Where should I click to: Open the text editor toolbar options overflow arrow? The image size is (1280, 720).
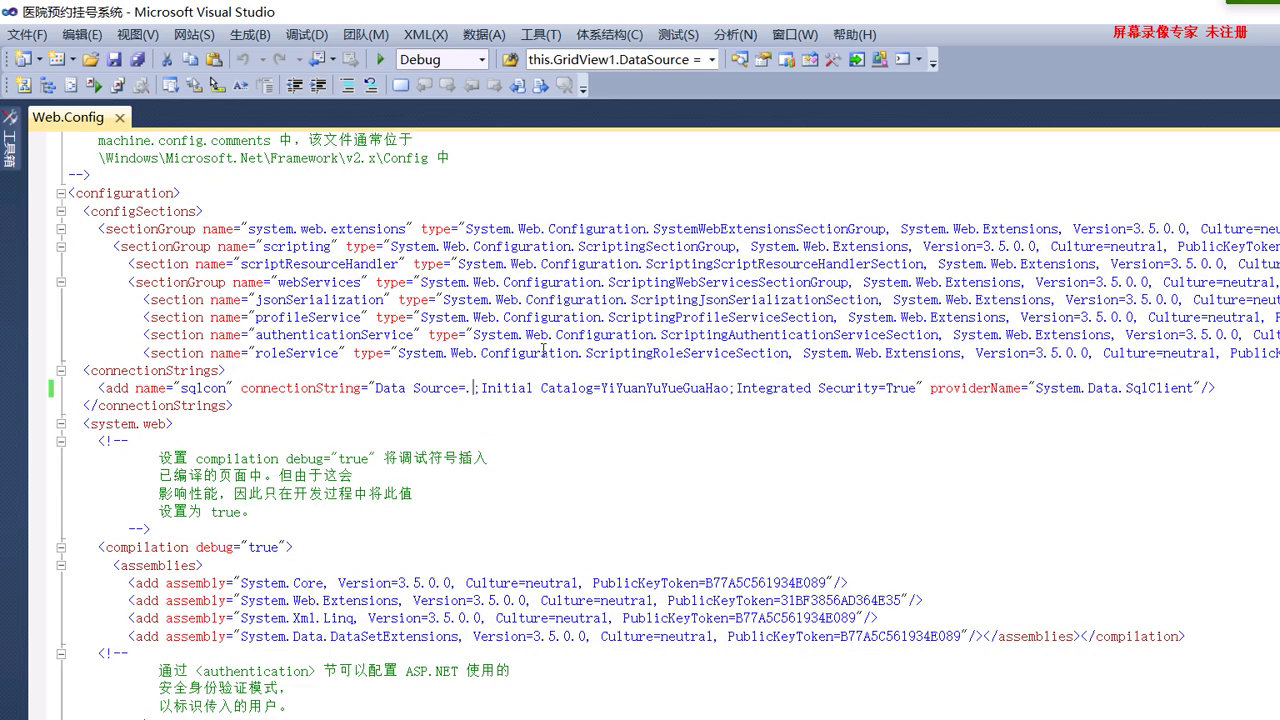(583, 87)
